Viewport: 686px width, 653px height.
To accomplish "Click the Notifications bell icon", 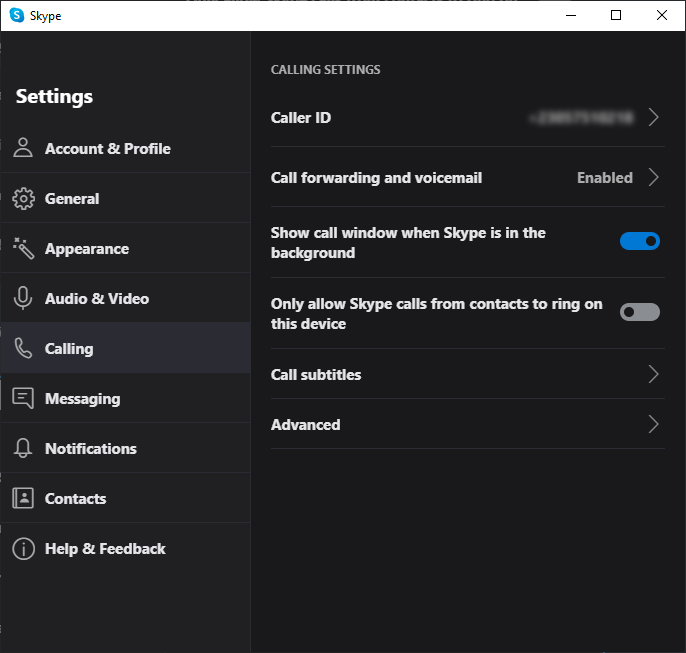I will (x=23, y=448).
